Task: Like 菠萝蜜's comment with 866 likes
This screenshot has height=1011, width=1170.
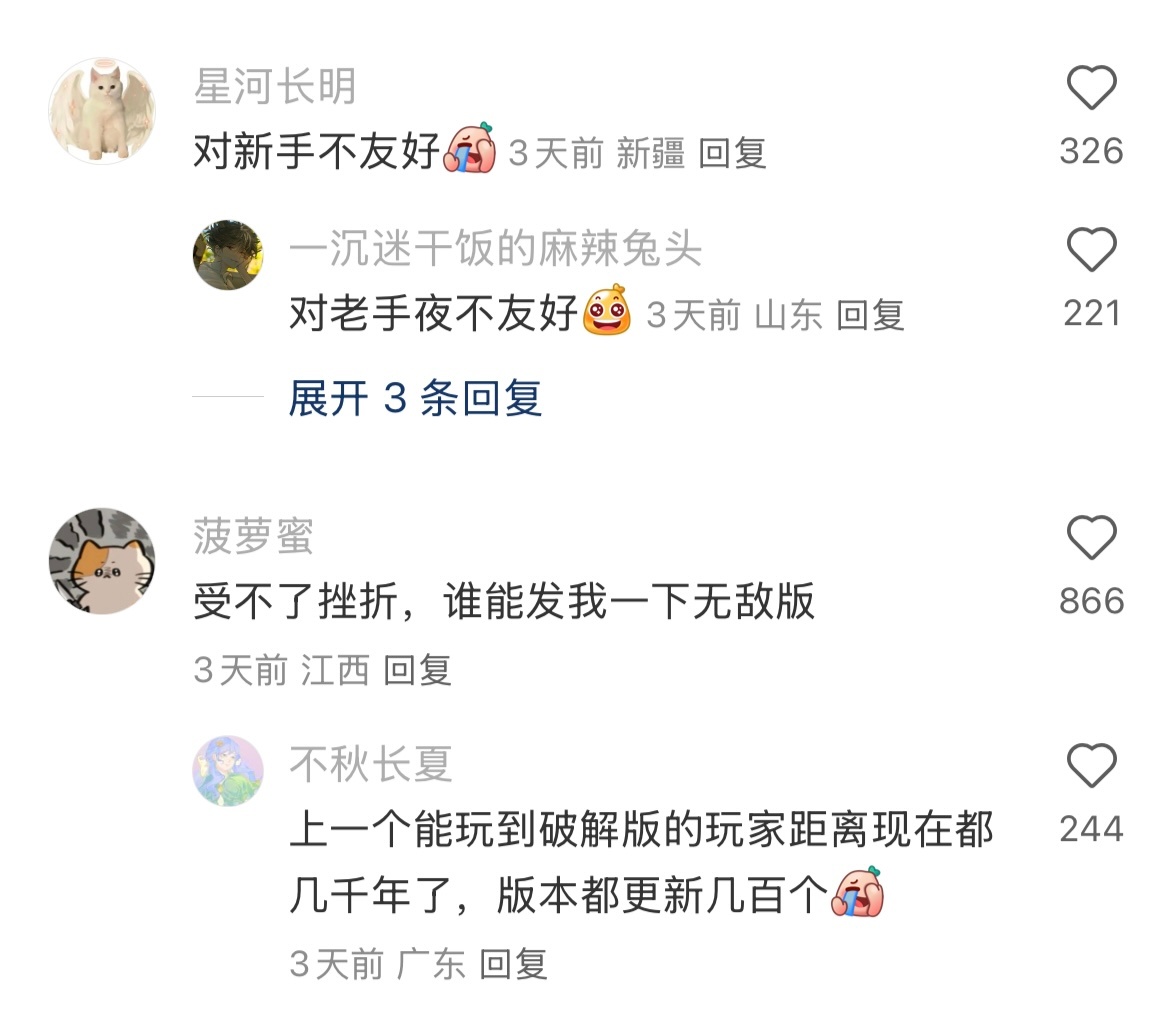Action: (1091, 537)
